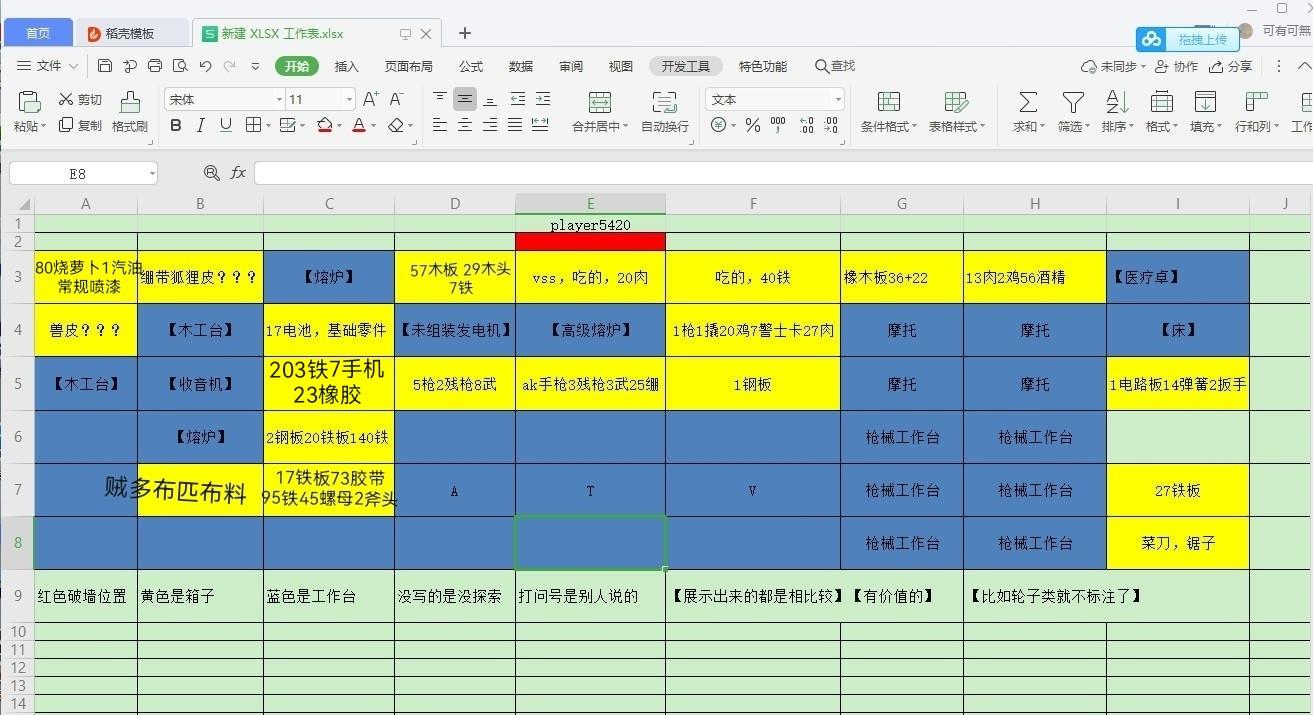Toggle Bold formatting
The image size is (1313, 715).
pyautogui.click(x=176, y=125)
